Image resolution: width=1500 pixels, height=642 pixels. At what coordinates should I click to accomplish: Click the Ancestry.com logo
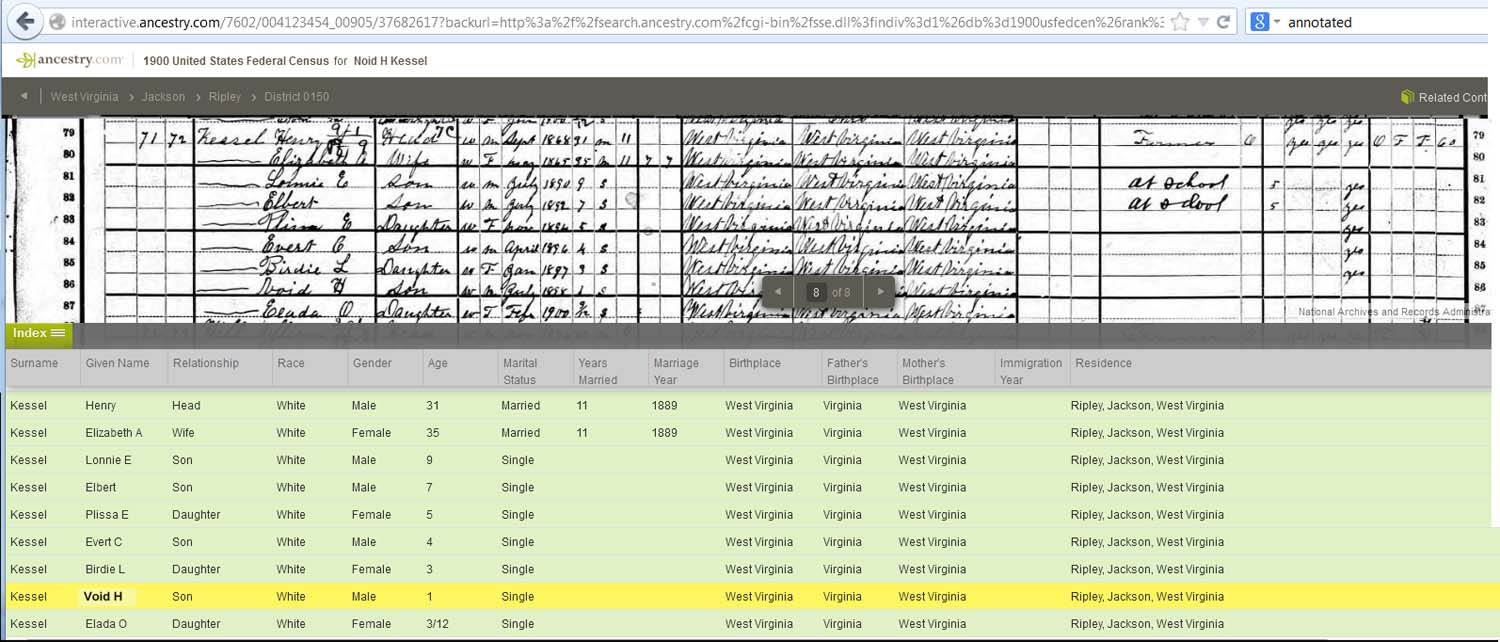[69, 60]
